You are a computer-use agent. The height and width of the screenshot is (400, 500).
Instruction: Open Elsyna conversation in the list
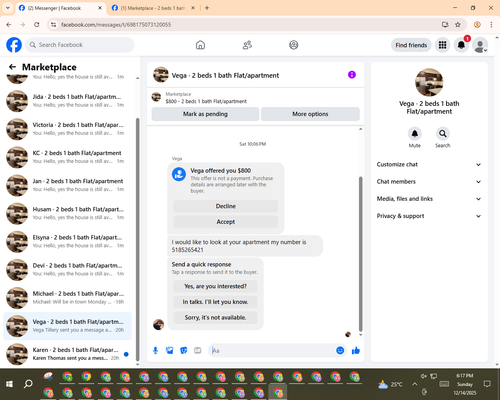(x=67, y=241)
